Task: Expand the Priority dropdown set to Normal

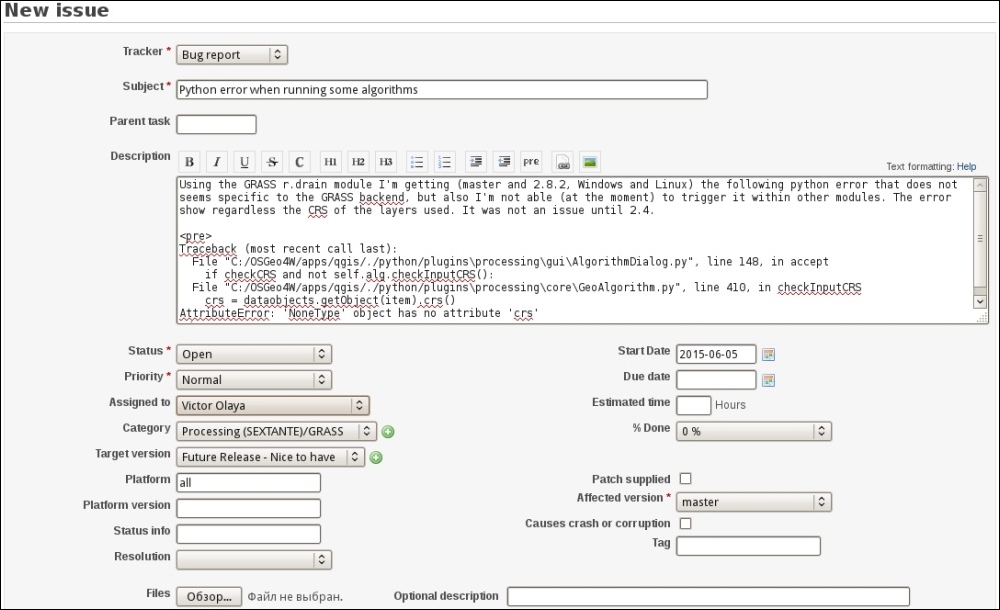Action: click(x=254, y=380)
